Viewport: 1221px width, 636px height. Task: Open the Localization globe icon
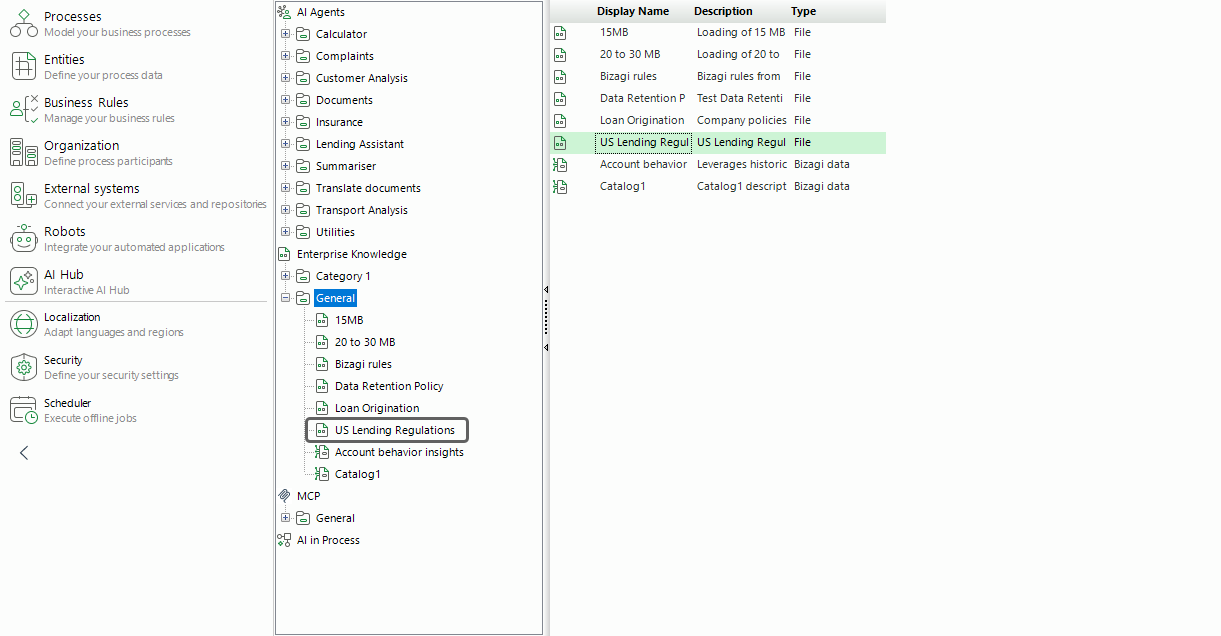[x=24, y=325]
